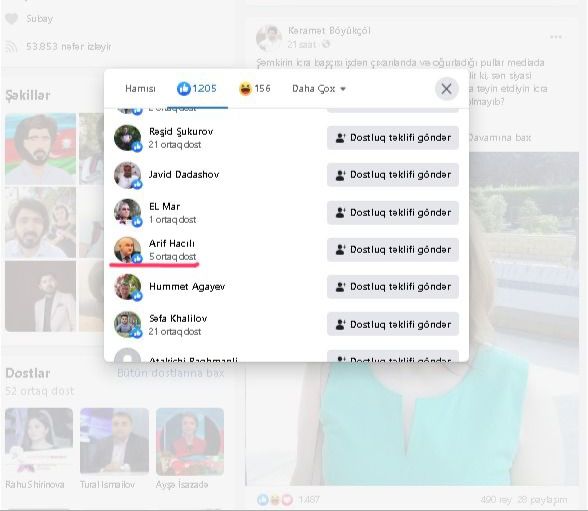
Task: Click the Şəkillər section heading
Action: 27,95
